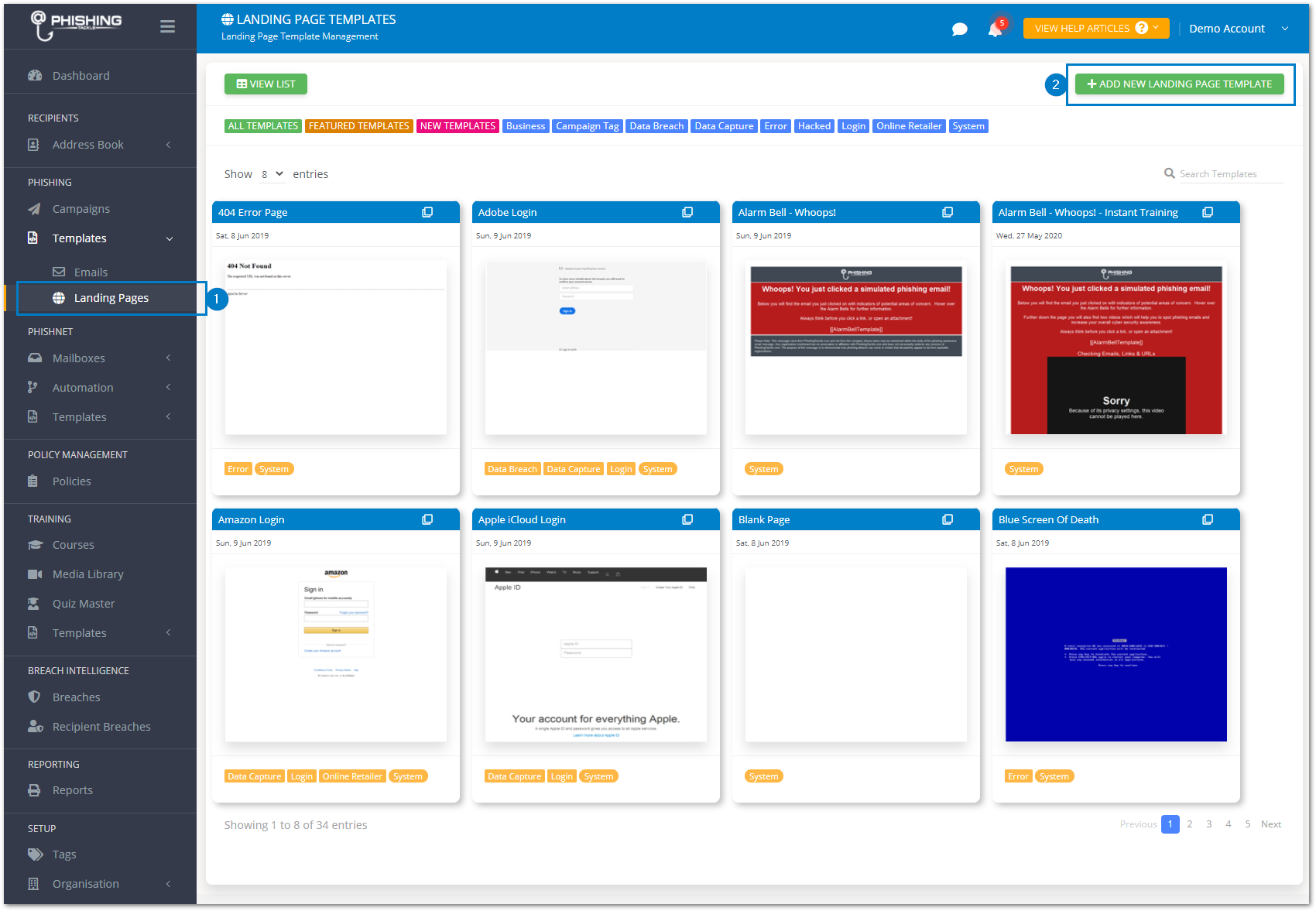The height and width of the screenshot is (911, 1316).
Task: Click the Landing Pages globe icon
Action: coord(59,298)
